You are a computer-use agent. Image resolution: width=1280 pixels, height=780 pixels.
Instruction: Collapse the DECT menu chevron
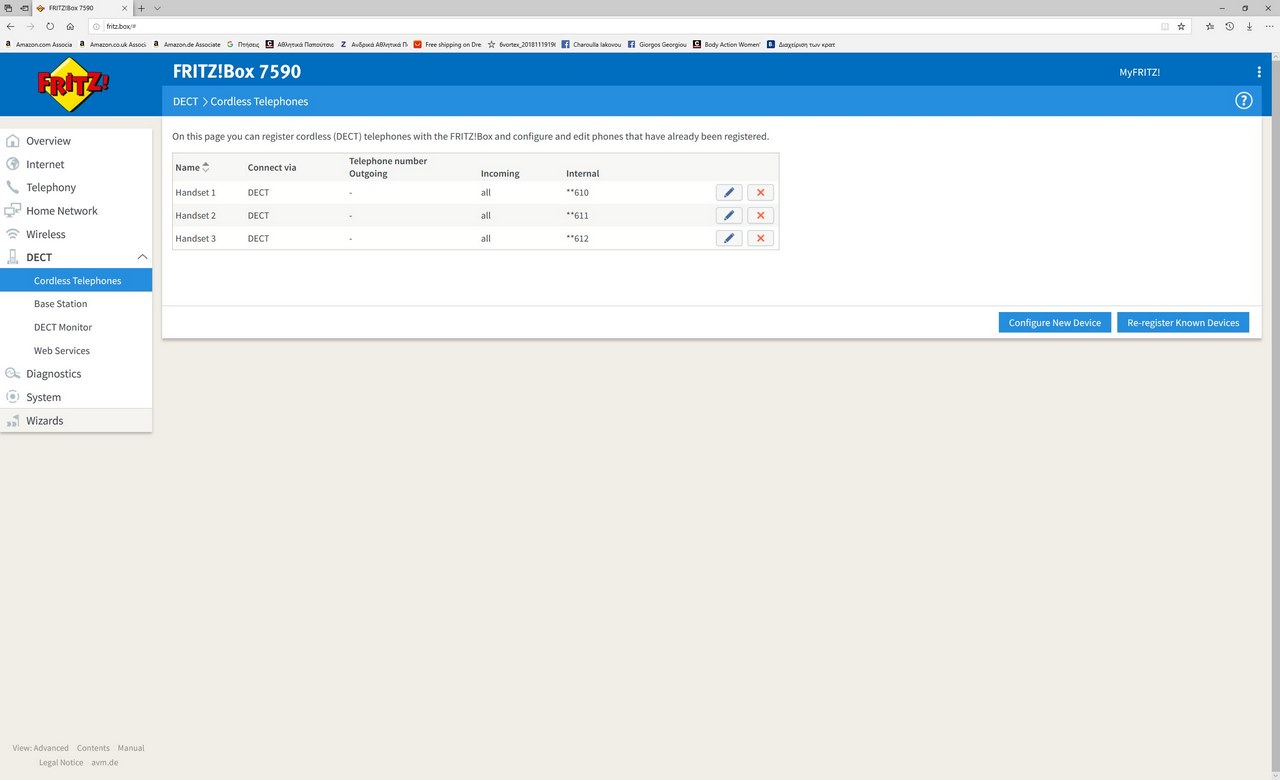[142, 257]
